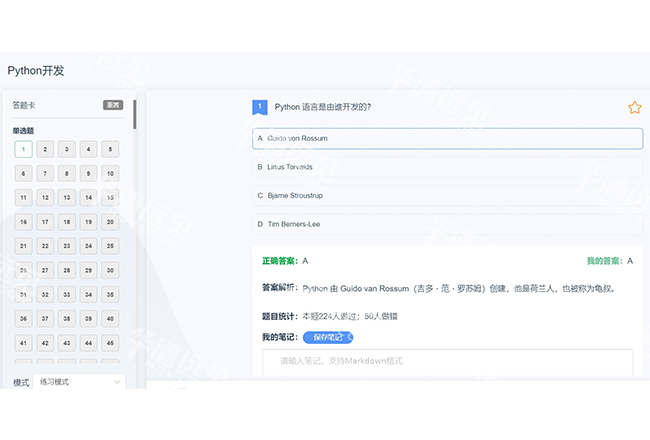Image resolution: width=650 pixels, height=440 pixels.
Task: Open question 10 from the answer card
Action: pyautogui.click(x=110, y=173)
